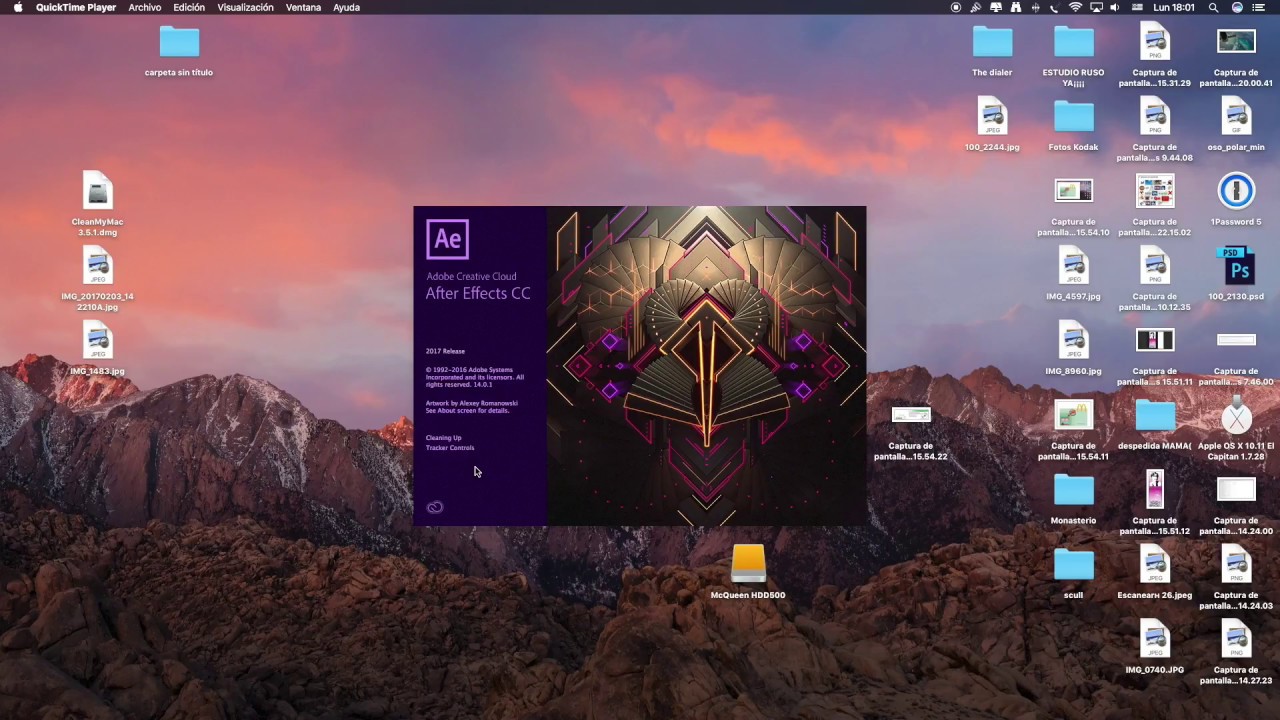
Task: Select the IMG_8960.jpg file
Action: (1073, 340)
